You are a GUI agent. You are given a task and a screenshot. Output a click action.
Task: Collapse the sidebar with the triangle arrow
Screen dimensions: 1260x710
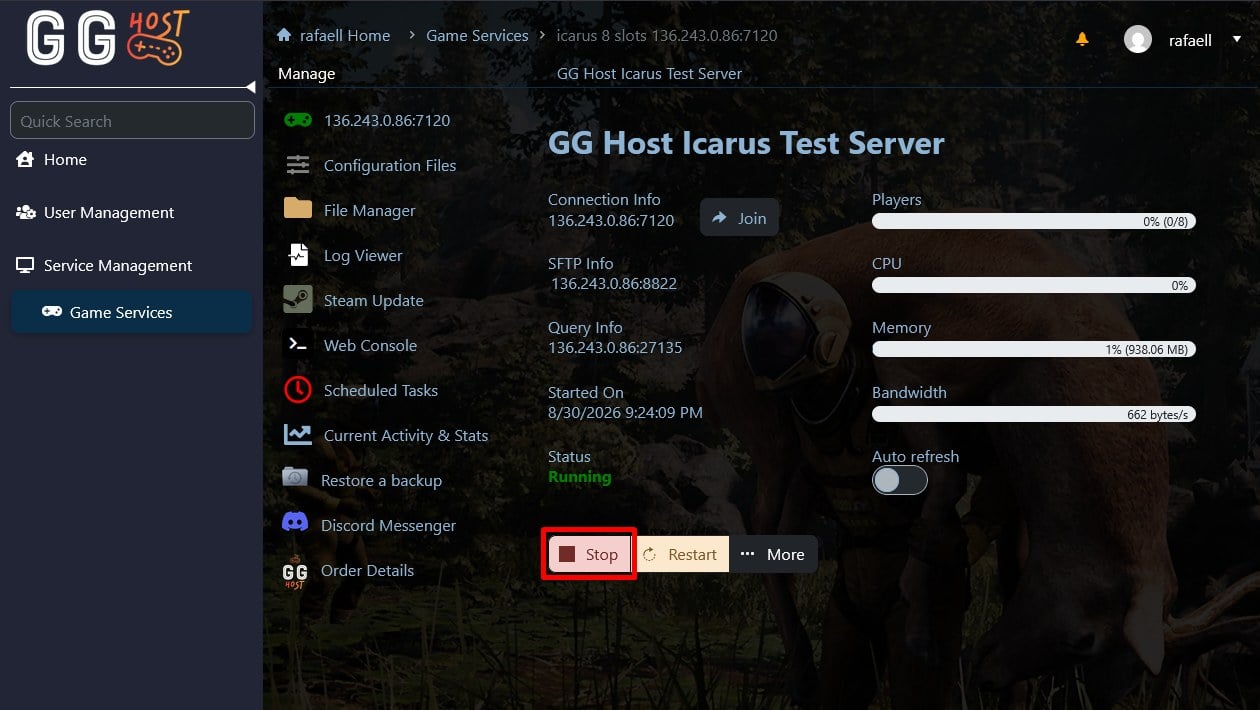coord(250,87)
